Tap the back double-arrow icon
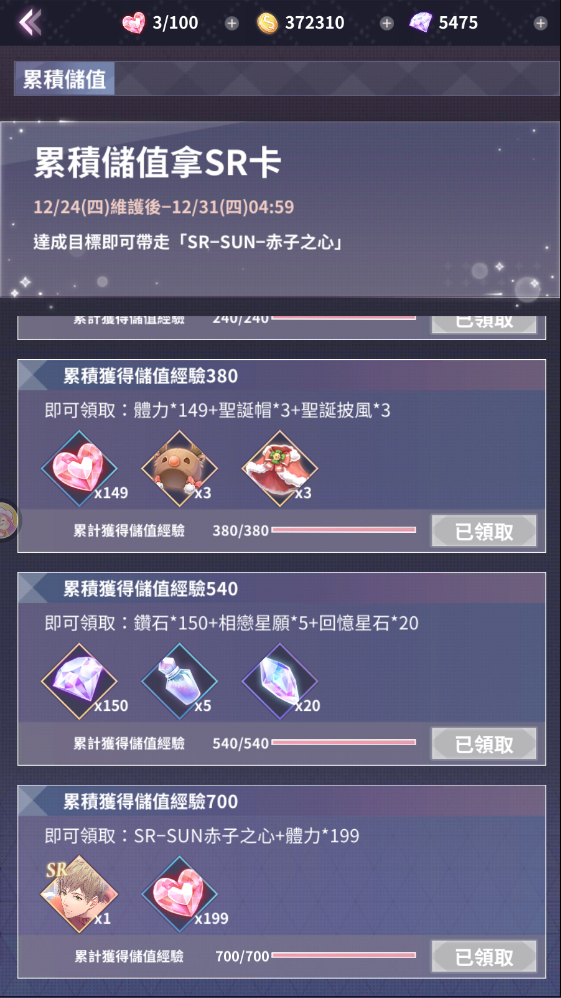Image resolution: width=561 pixels, height=998 pixels. tap(29, 22)
